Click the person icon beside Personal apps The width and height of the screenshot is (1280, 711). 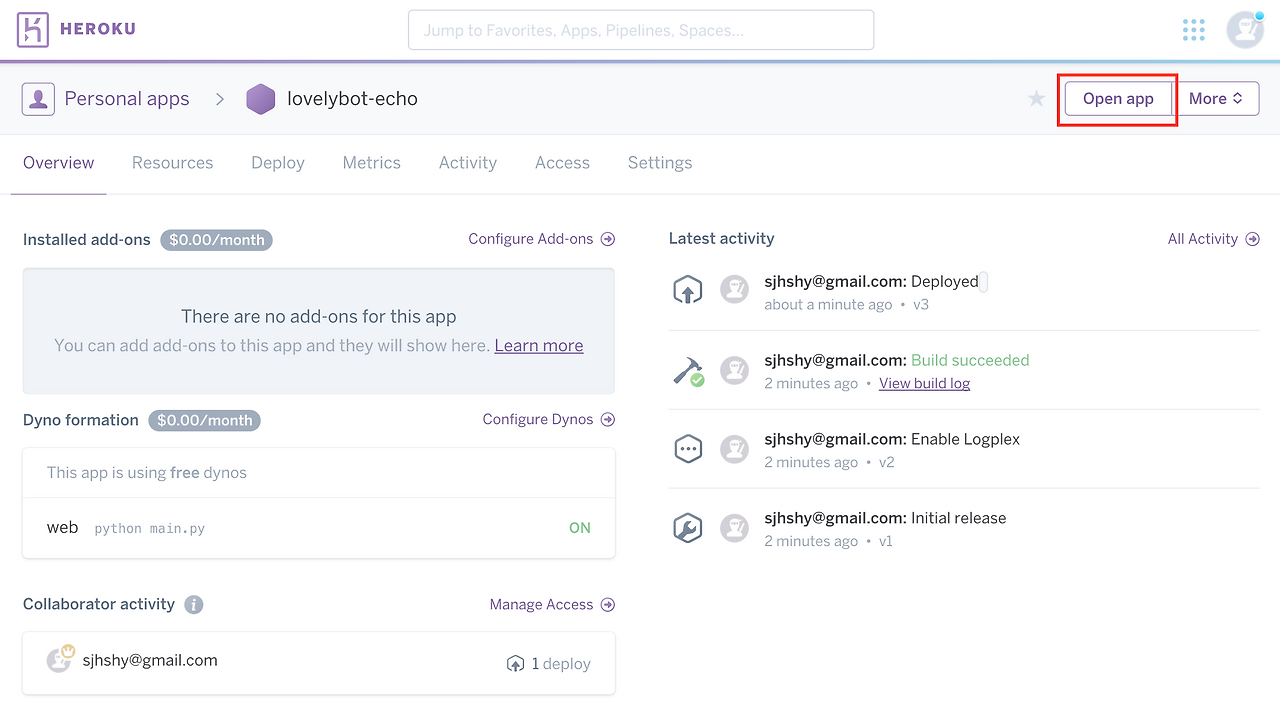click(38, 98)
